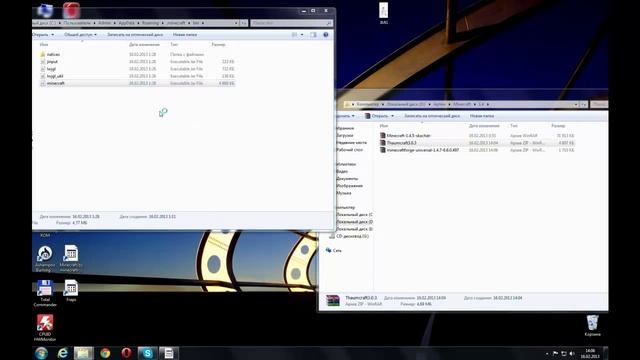Open 'Сеть' network in the sidebar

(334, 251)
